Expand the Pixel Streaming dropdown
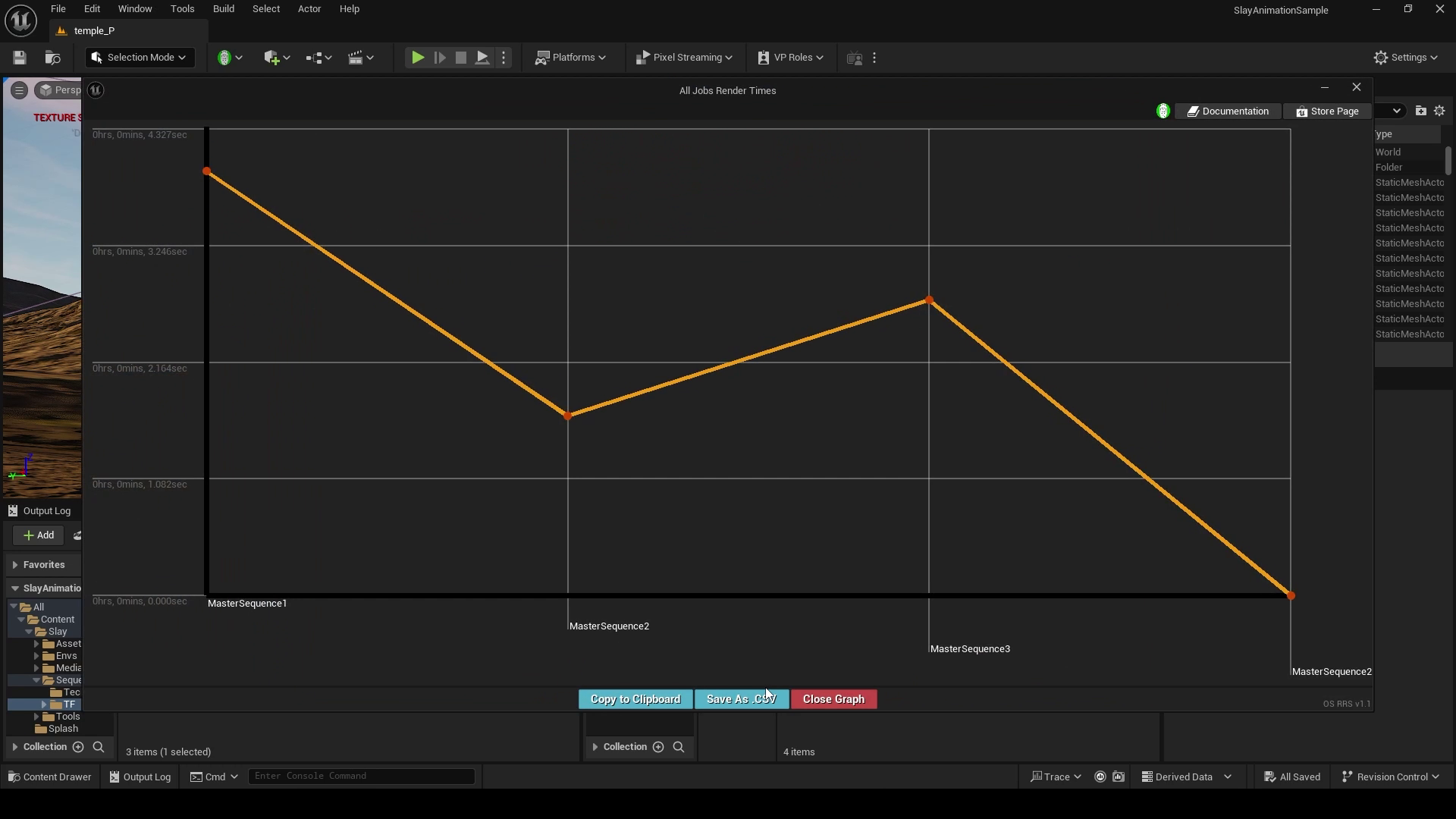1456x819 pixels. click(684, 58)
